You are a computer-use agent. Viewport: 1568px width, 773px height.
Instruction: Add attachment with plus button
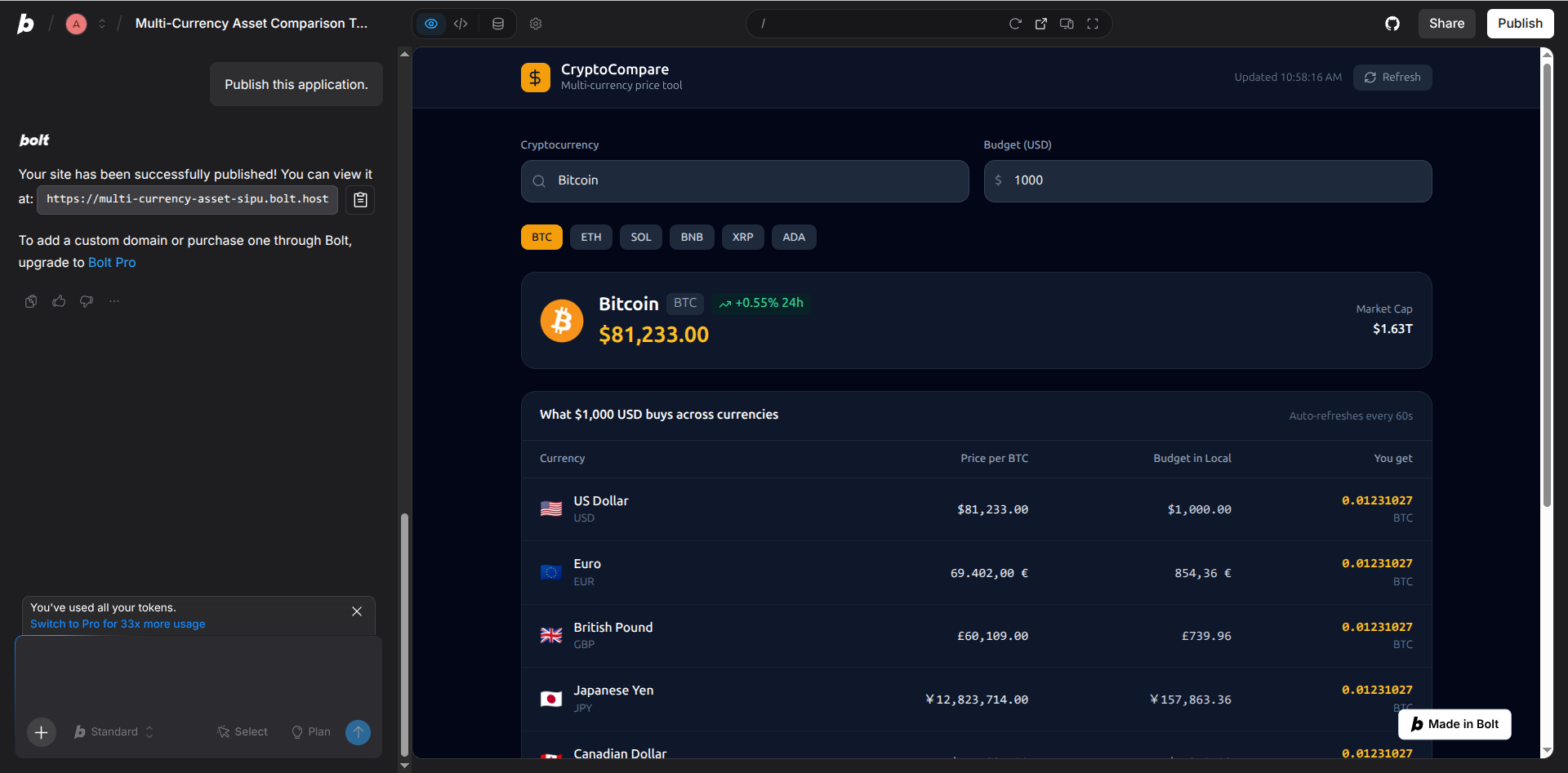coord(42,732)
